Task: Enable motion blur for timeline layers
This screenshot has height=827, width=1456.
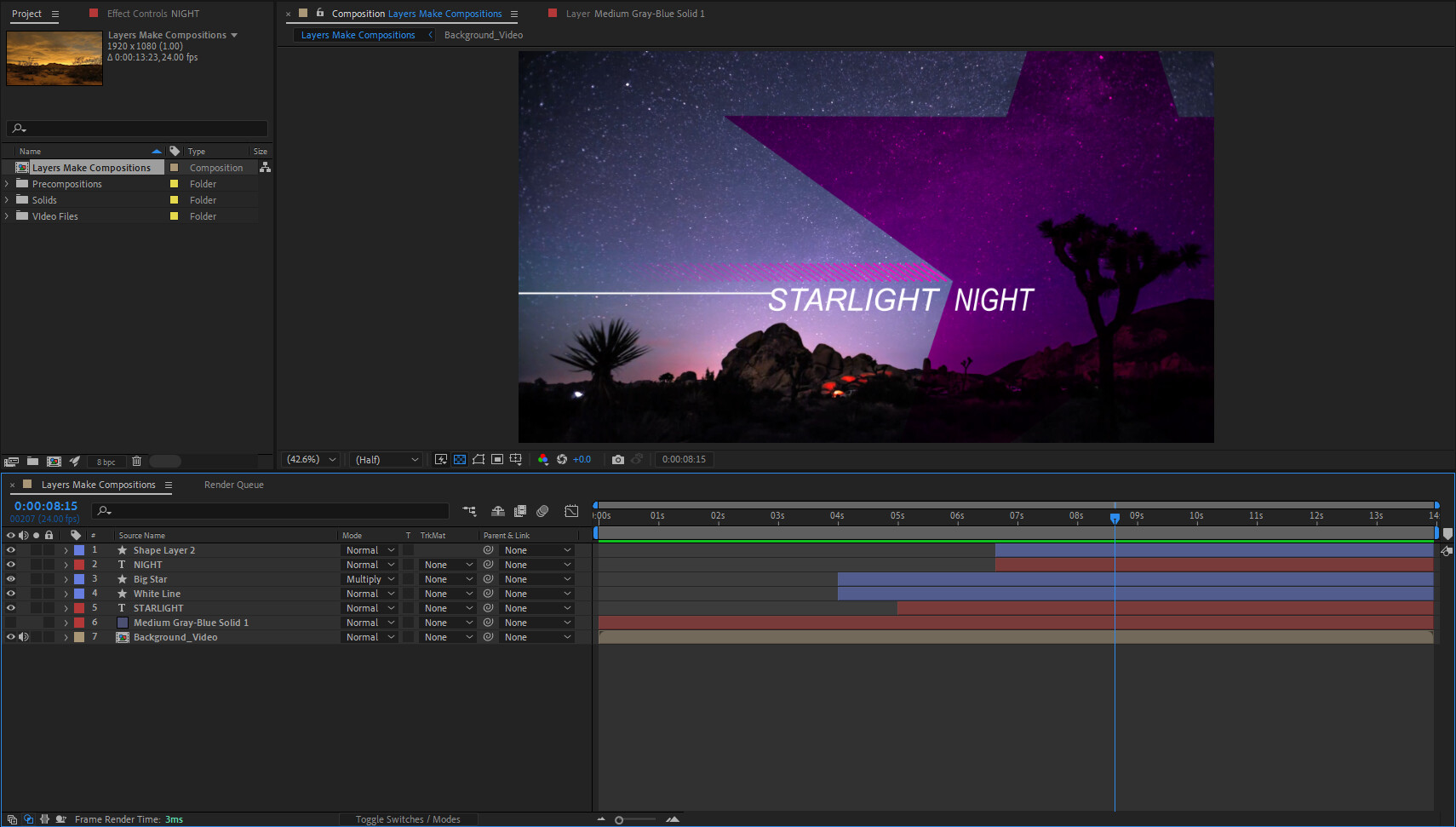Action: (542, 511)
